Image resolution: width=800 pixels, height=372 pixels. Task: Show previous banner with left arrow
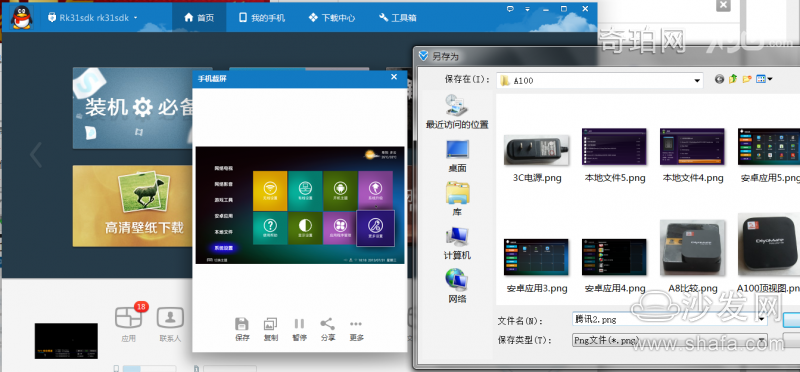36,155
